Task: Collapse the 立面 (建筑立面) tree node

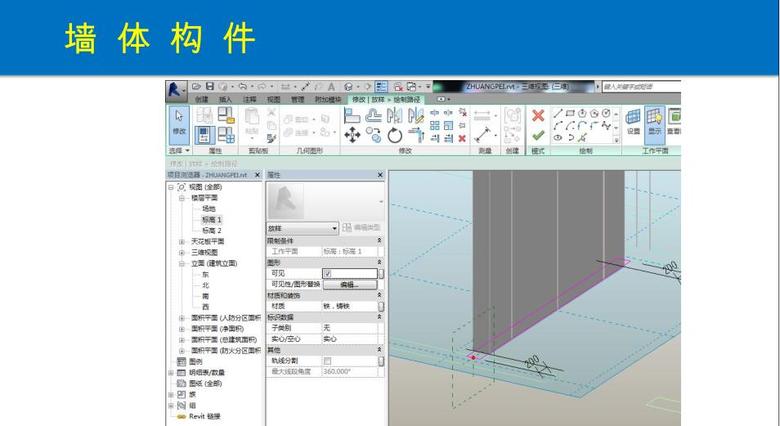Action: pyautogui.click(x=183, y=263)
